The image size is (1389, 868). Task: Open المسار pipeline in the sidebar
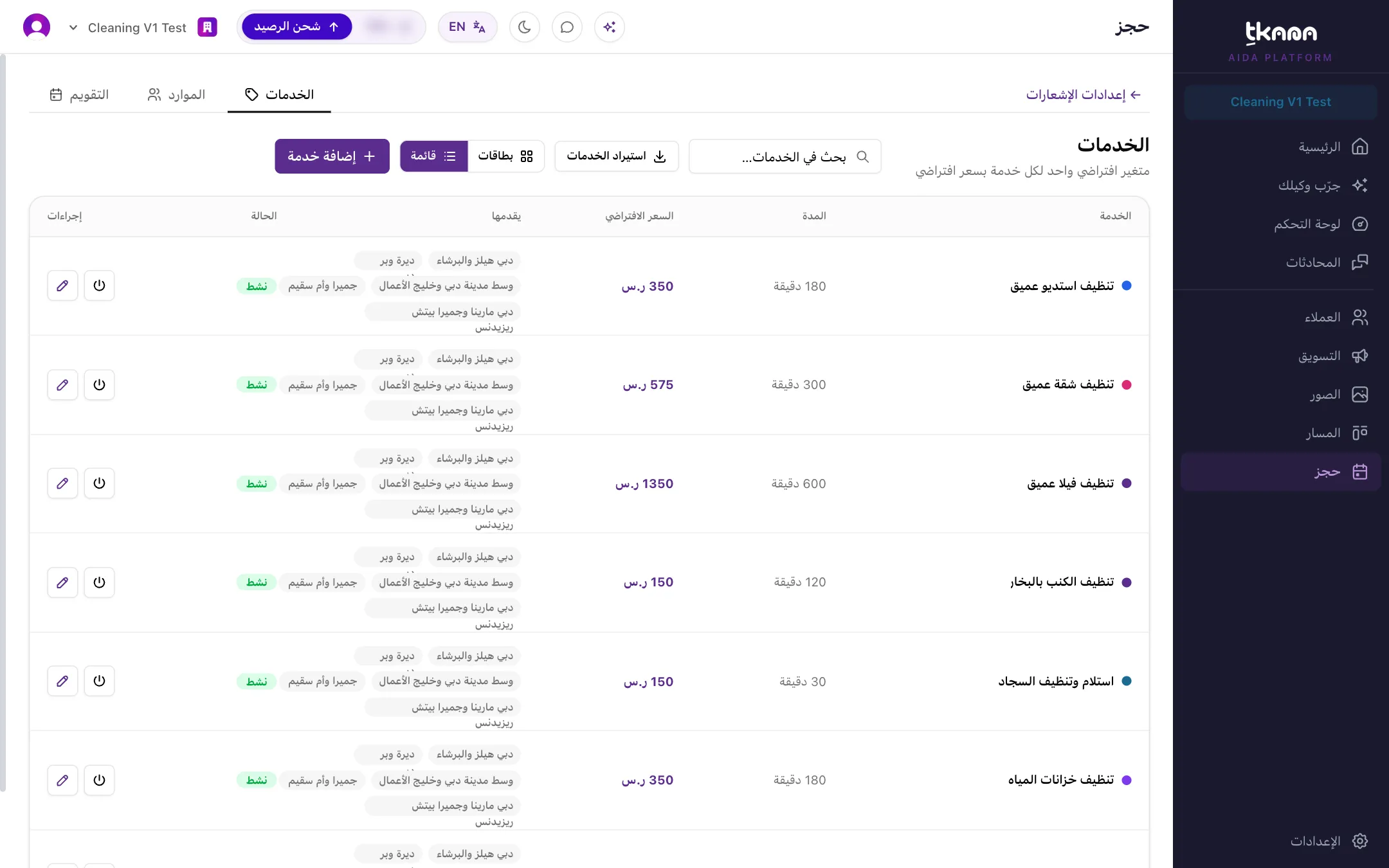click(1280, 433)
